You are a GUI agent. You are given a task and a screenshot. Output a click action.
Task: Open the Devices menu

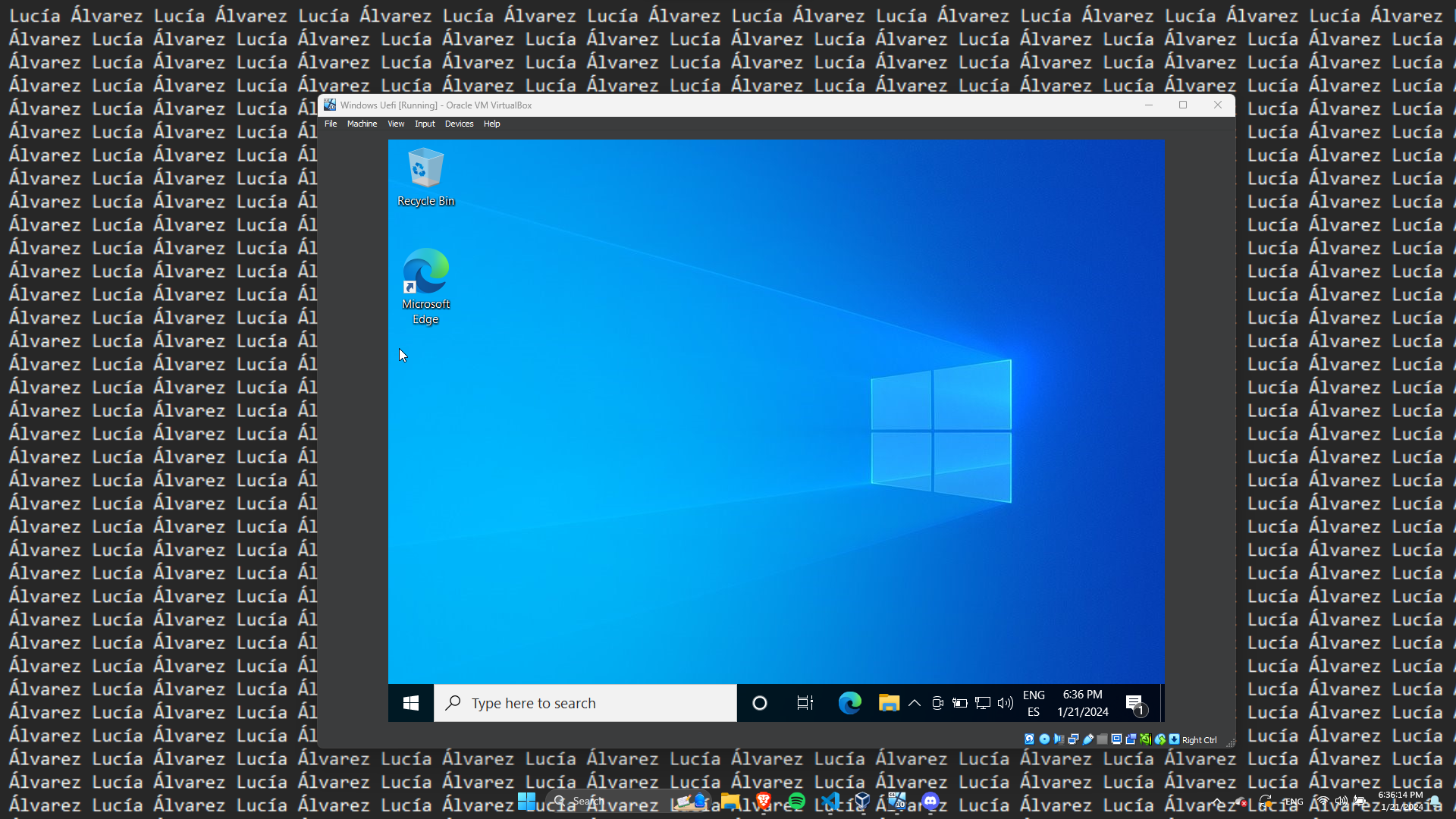point(459,124)
